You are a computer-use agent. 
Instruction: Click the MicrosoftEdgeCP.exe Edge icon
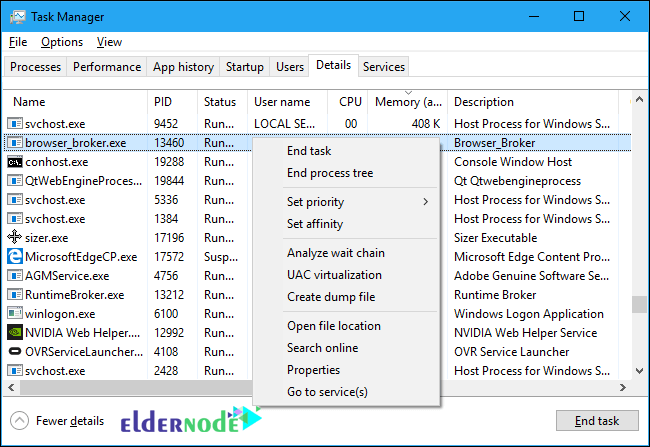15,257
